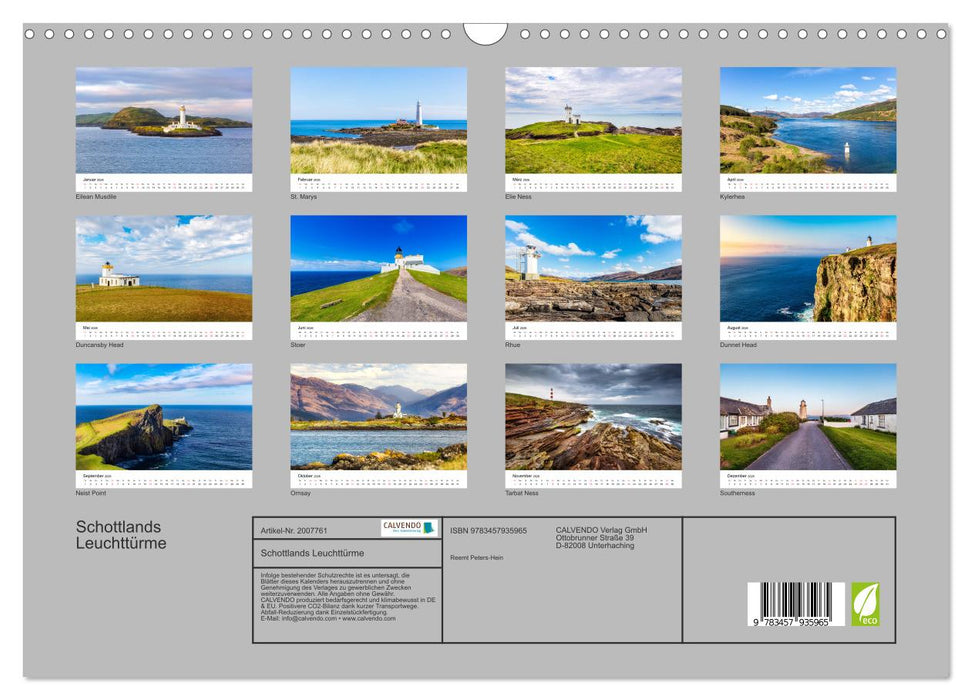Image resolution: width=971 pixels, height=700 pixels.
Task: Click the calendar hanging notch at top
Action: [485, 35]
